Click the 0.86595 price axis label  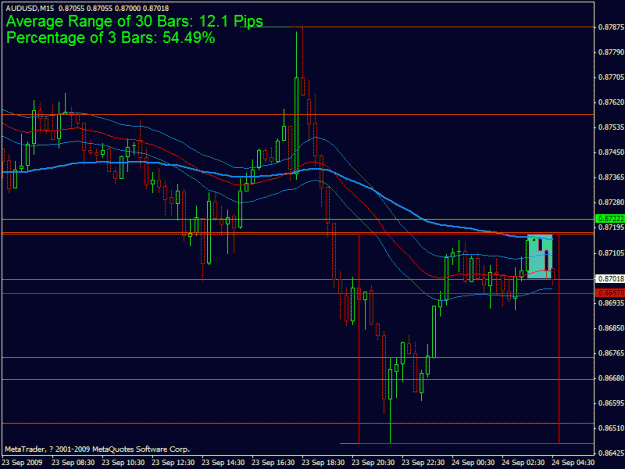click(611, 403)
